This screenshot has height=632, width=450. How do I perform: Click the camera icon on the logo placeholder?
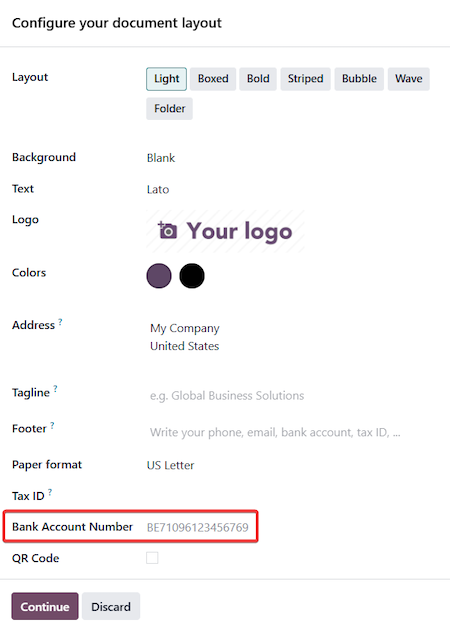coord(167,231)
